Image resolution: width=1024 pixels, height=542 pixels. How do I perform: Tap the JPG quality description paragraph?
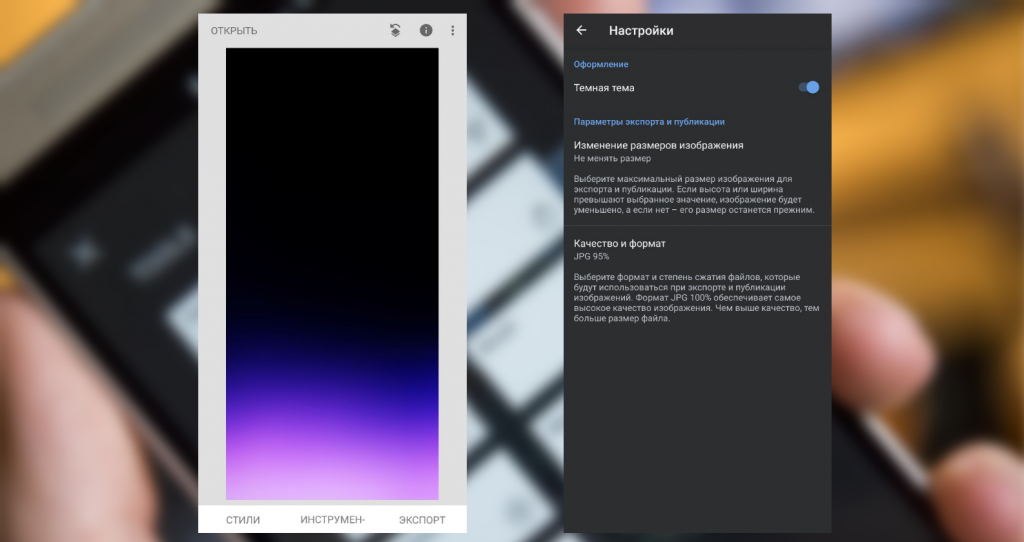coord(696,297)
